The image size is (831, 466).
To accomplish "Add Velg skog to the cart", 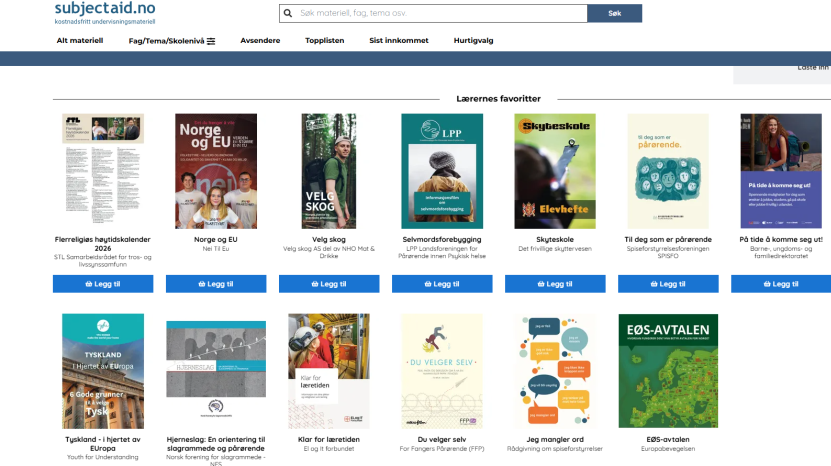I will (328, 284).
